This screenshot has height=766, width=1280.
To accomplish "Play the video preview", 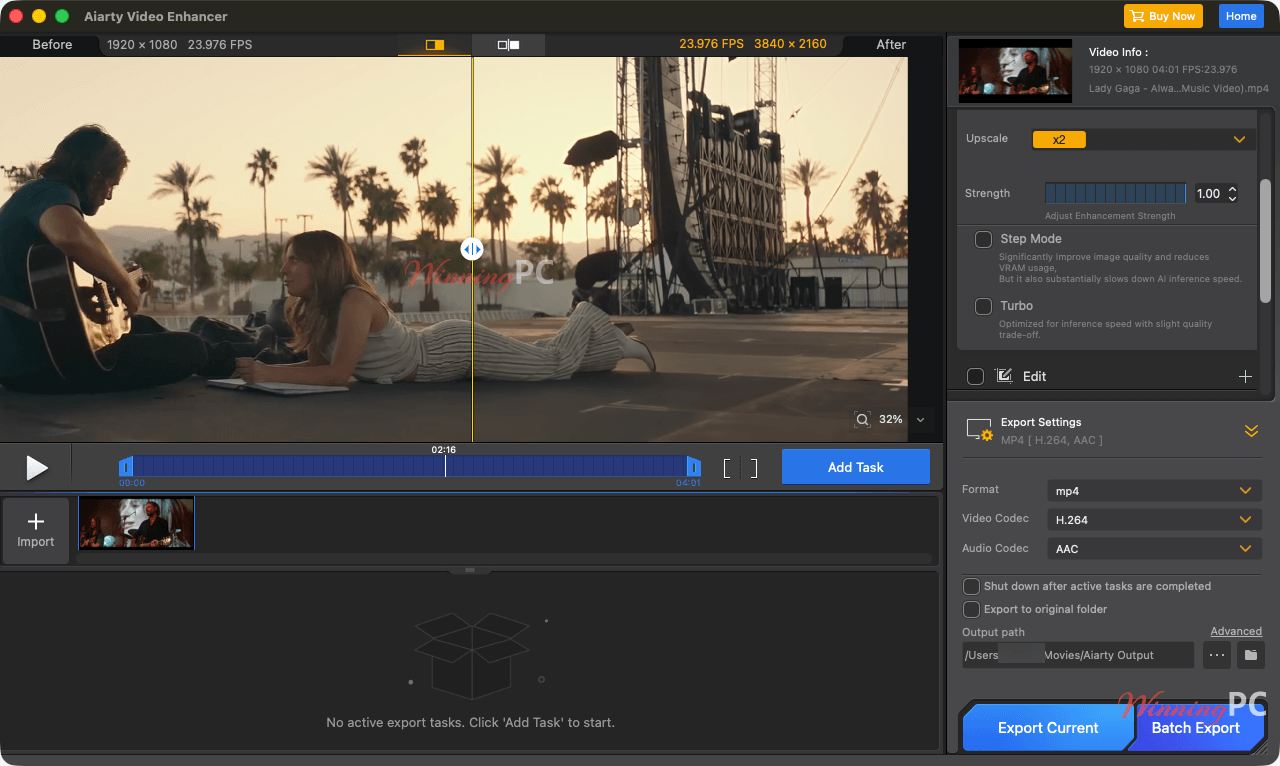I will click(36, 467).
